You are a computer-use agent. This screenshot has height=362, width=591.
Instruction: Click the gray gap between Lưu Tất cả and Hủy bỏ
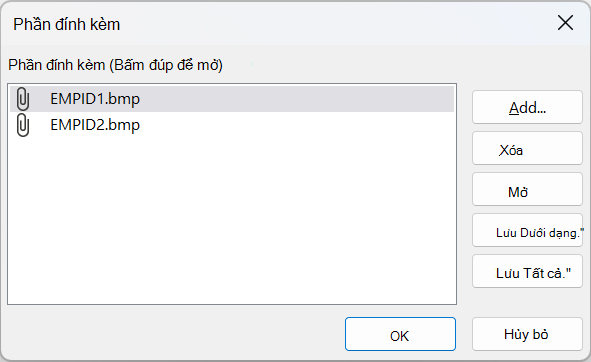(x=527, y=303)
